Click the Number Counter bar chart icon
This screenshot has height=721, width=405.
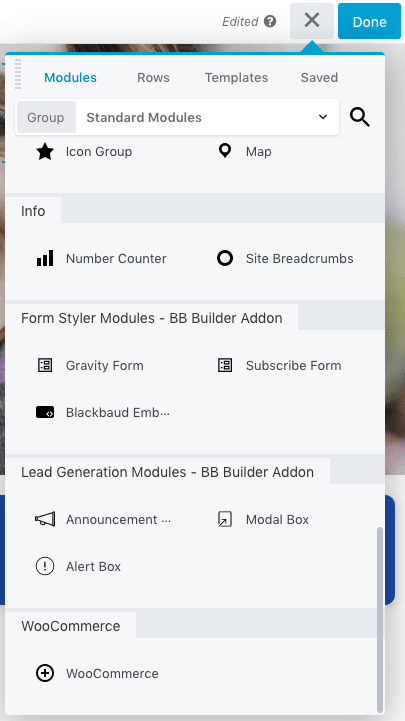pyautogui.click(x=45, y=258)
